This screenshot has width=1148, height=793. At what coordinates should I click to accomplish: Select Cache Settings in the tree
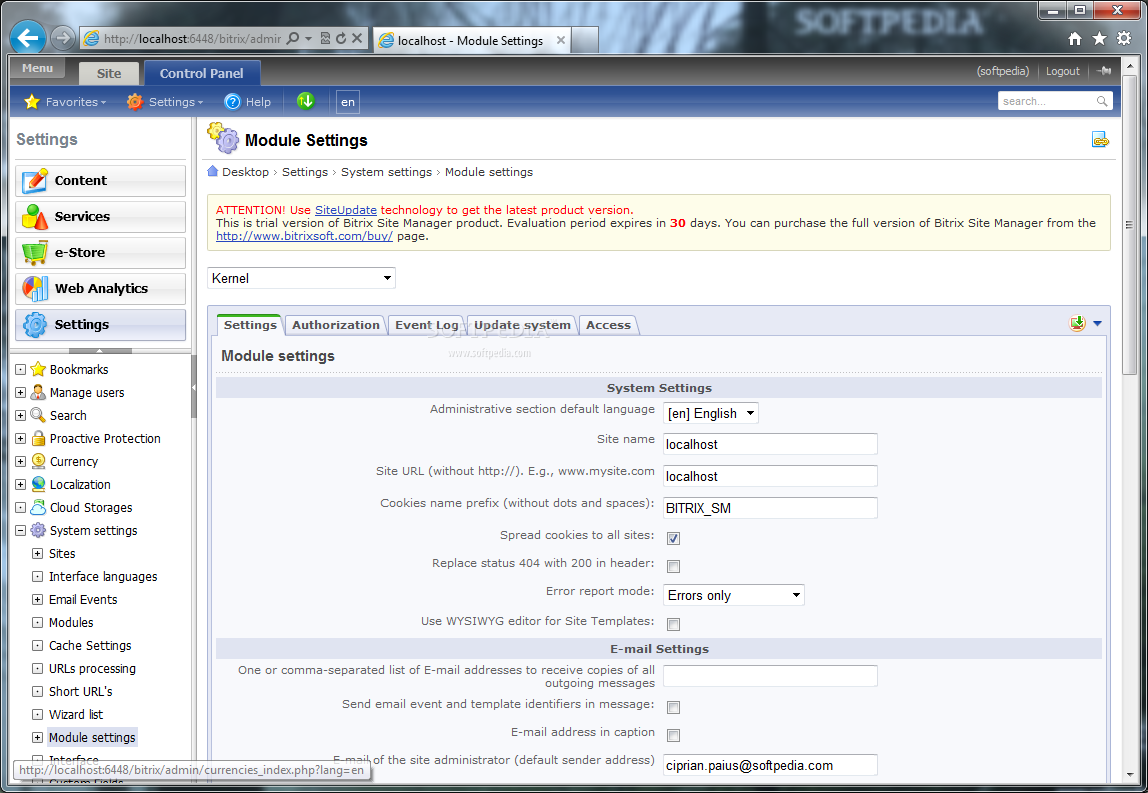point(90,645)
